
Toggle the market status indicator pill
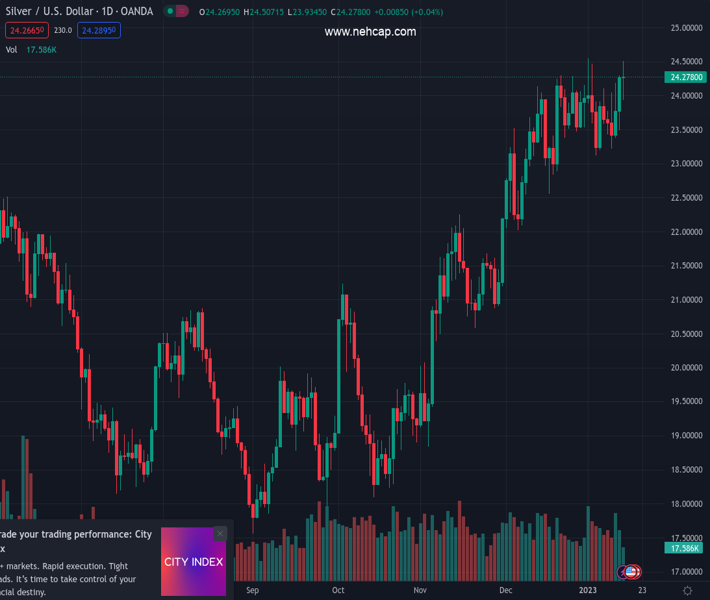point(176,12)
